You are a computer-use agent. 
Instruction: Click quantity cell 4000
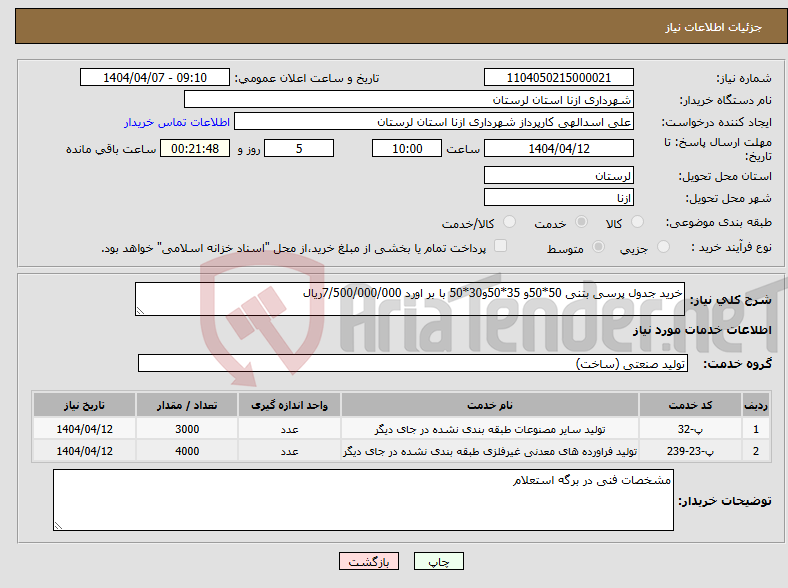(x=187, y=451)
